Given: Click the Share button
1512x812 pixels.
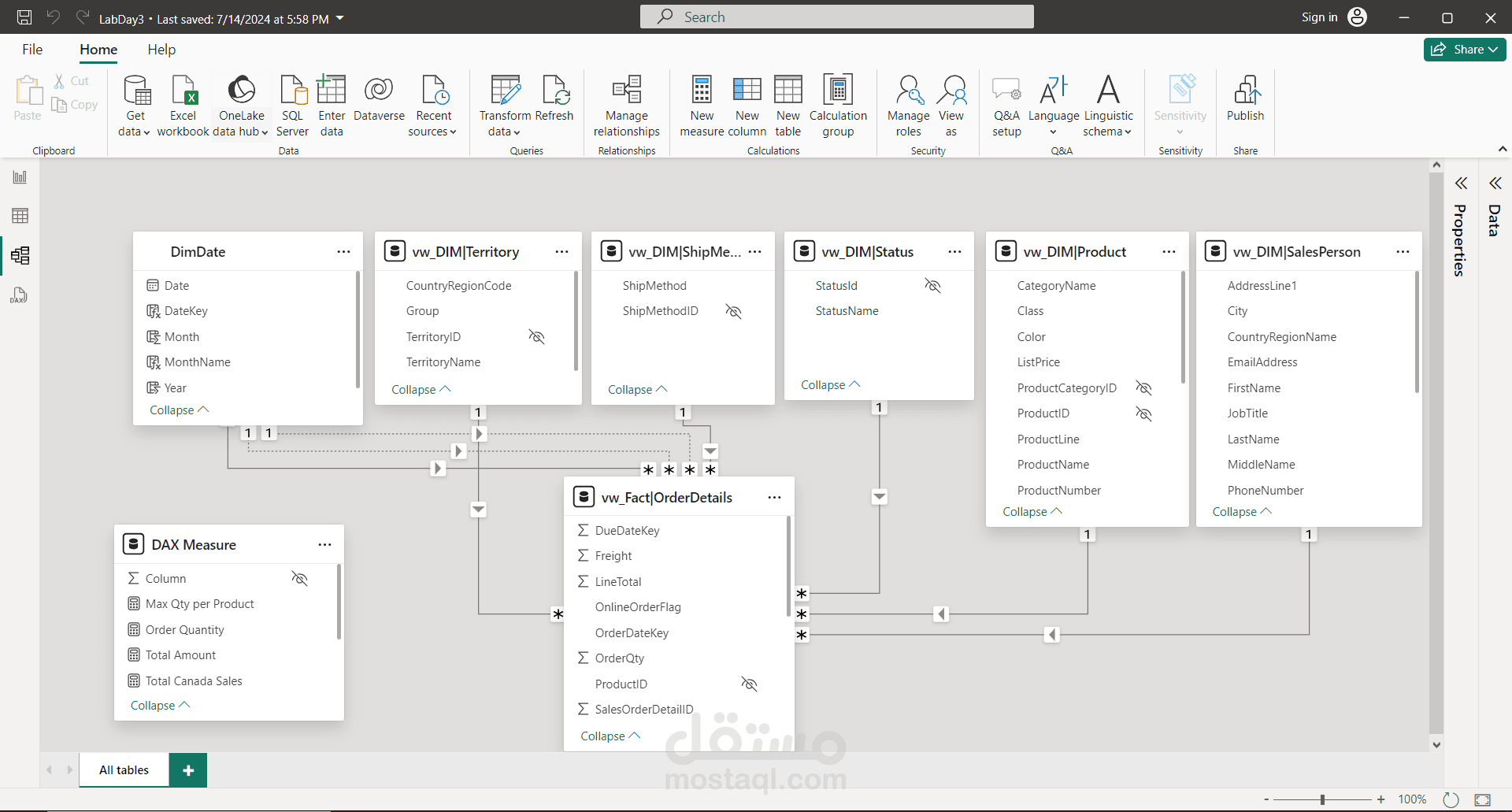Looking at the screenshot, I should pos(1465,50).
